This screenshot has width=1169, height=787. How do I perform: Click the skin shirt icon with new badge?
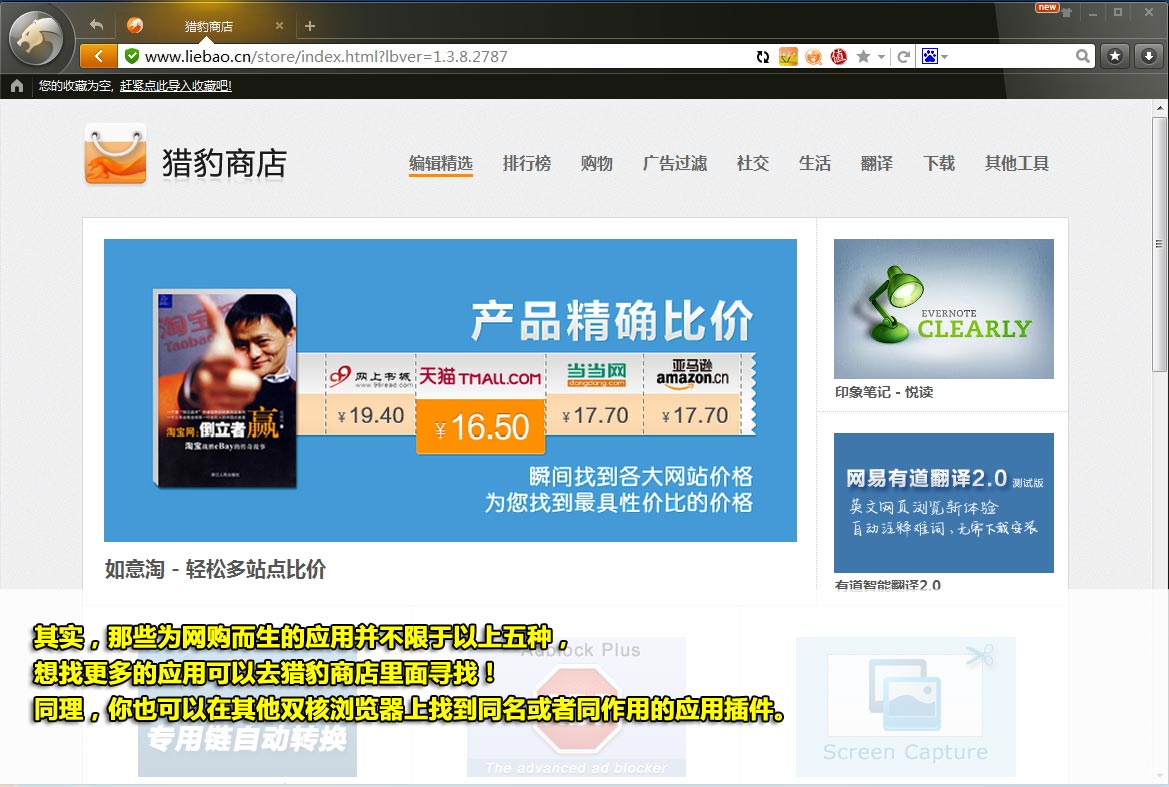pos(1065,12)
